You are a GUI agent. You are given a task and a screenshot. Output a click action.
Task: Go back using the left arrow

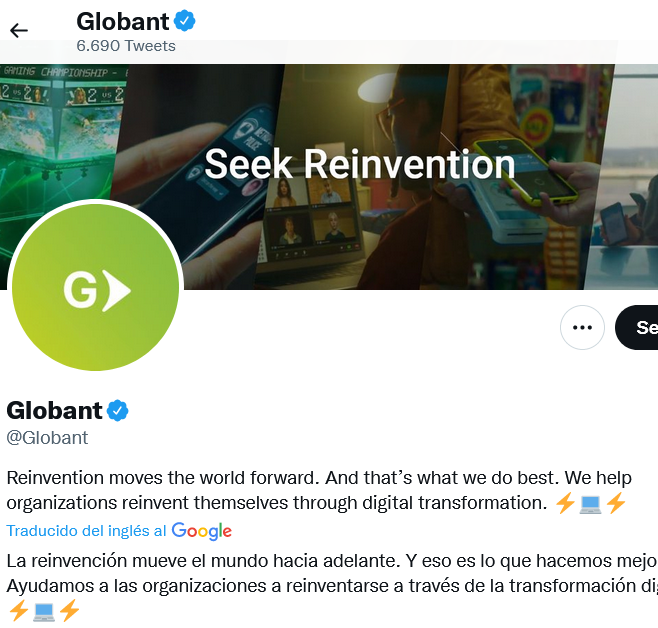(x=18, y=31)
